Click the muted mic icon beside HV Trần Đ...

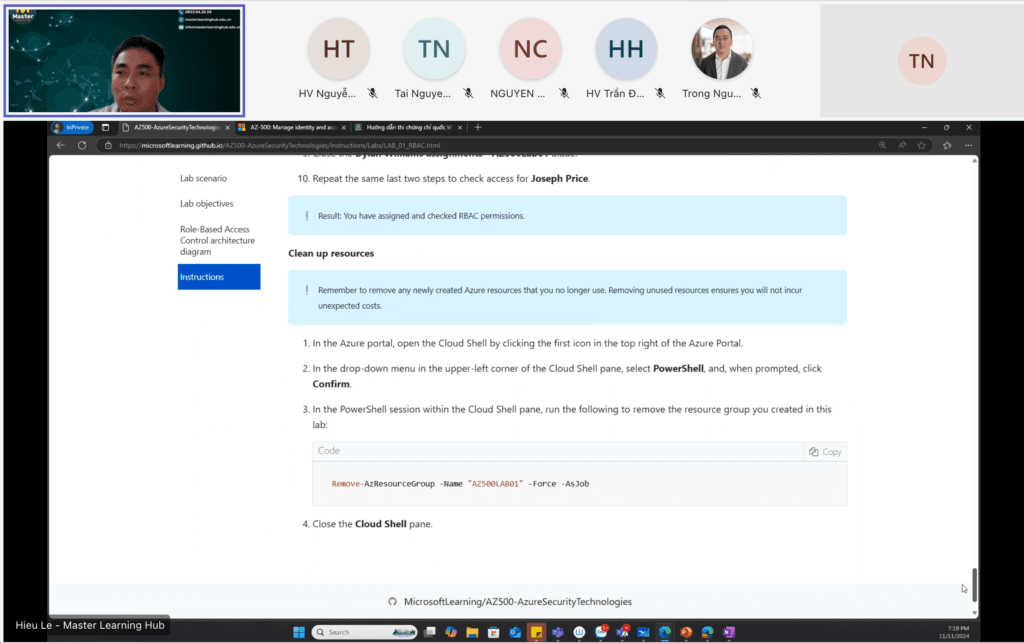660,93
